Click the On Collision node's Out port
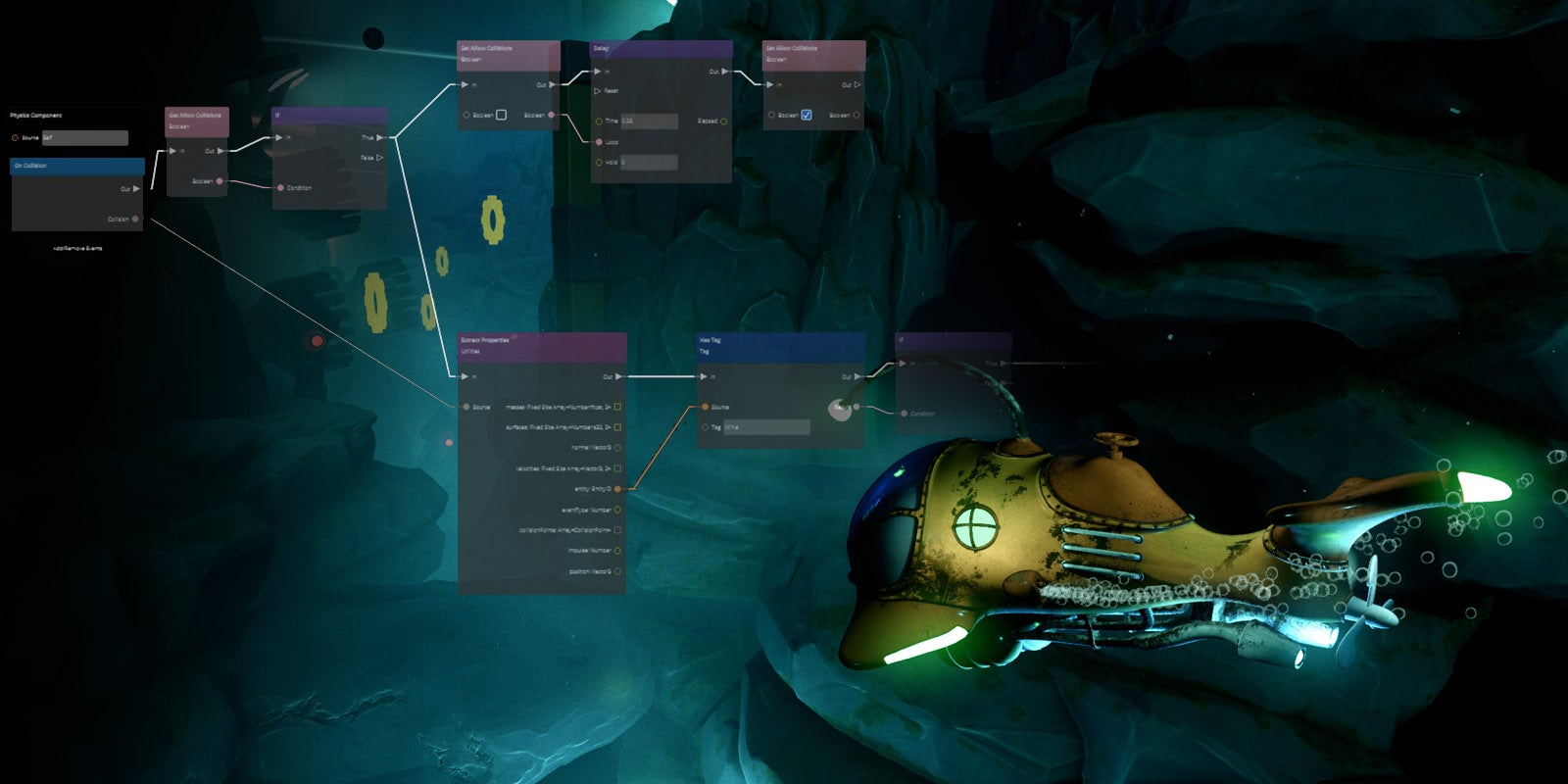Viewport: 1568px width, 784px height. pyautogui.click(x=135, y=188)
